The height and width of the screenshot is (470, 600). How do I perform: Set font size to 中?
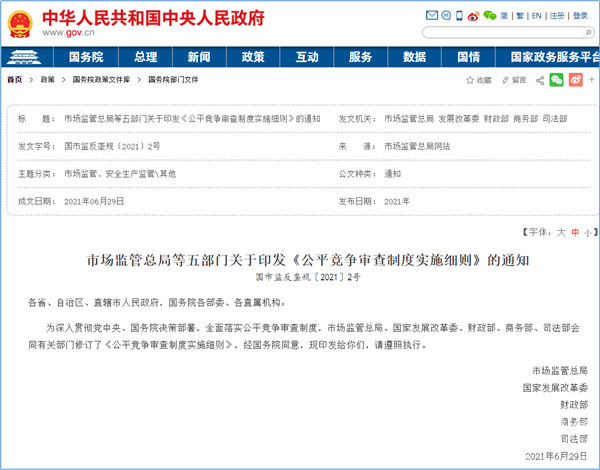(x=575, y=232)
